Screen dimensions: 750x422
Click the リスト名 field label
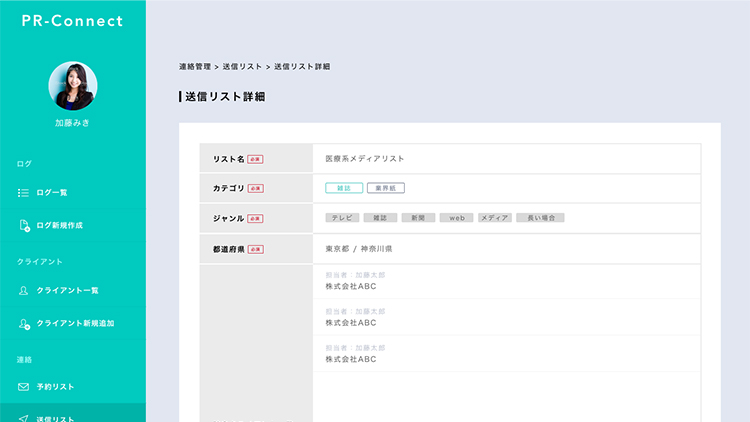pos(229,159)
